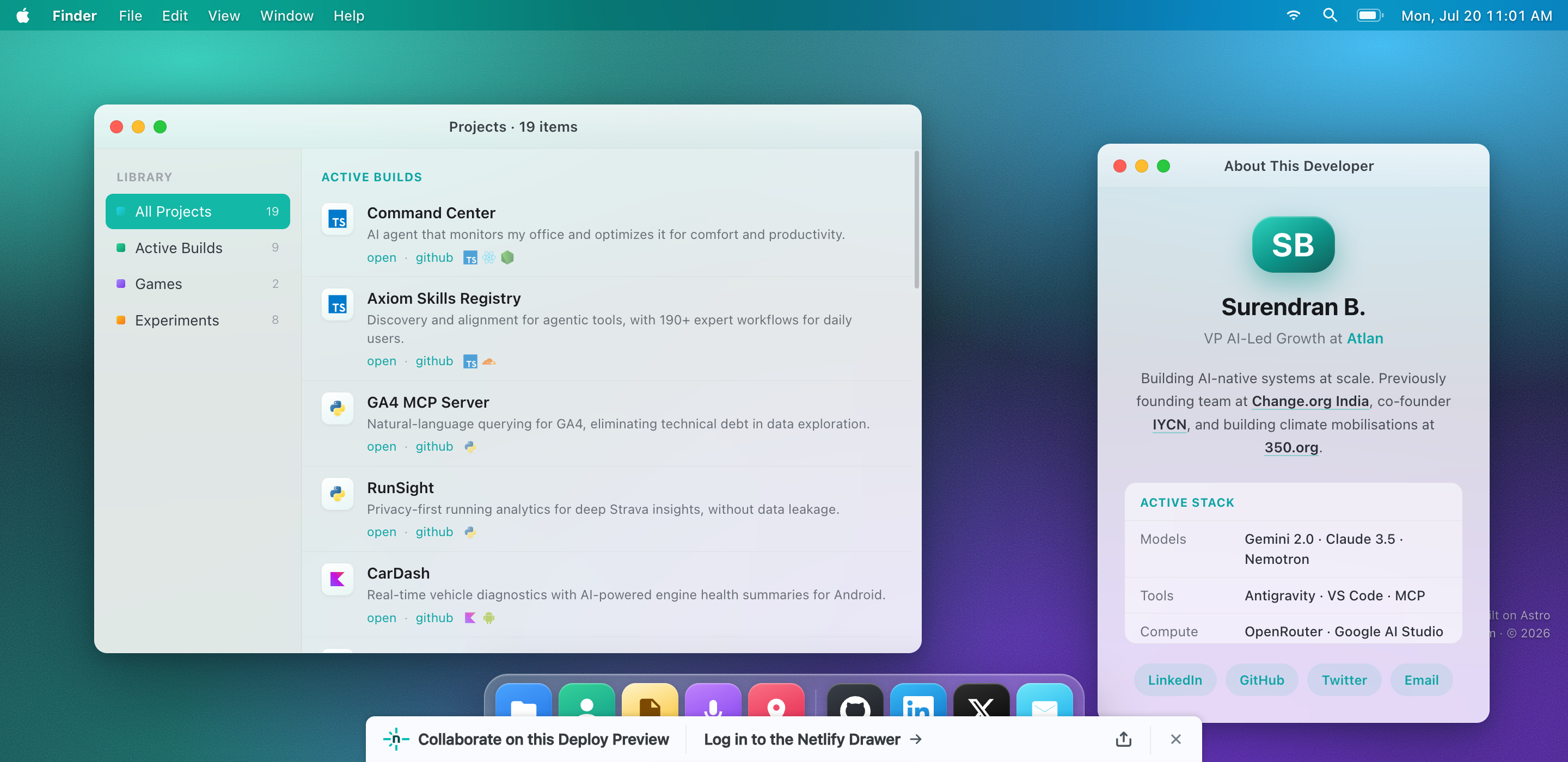
Task: Open the mail icon in the dock
Action: 1045,700
